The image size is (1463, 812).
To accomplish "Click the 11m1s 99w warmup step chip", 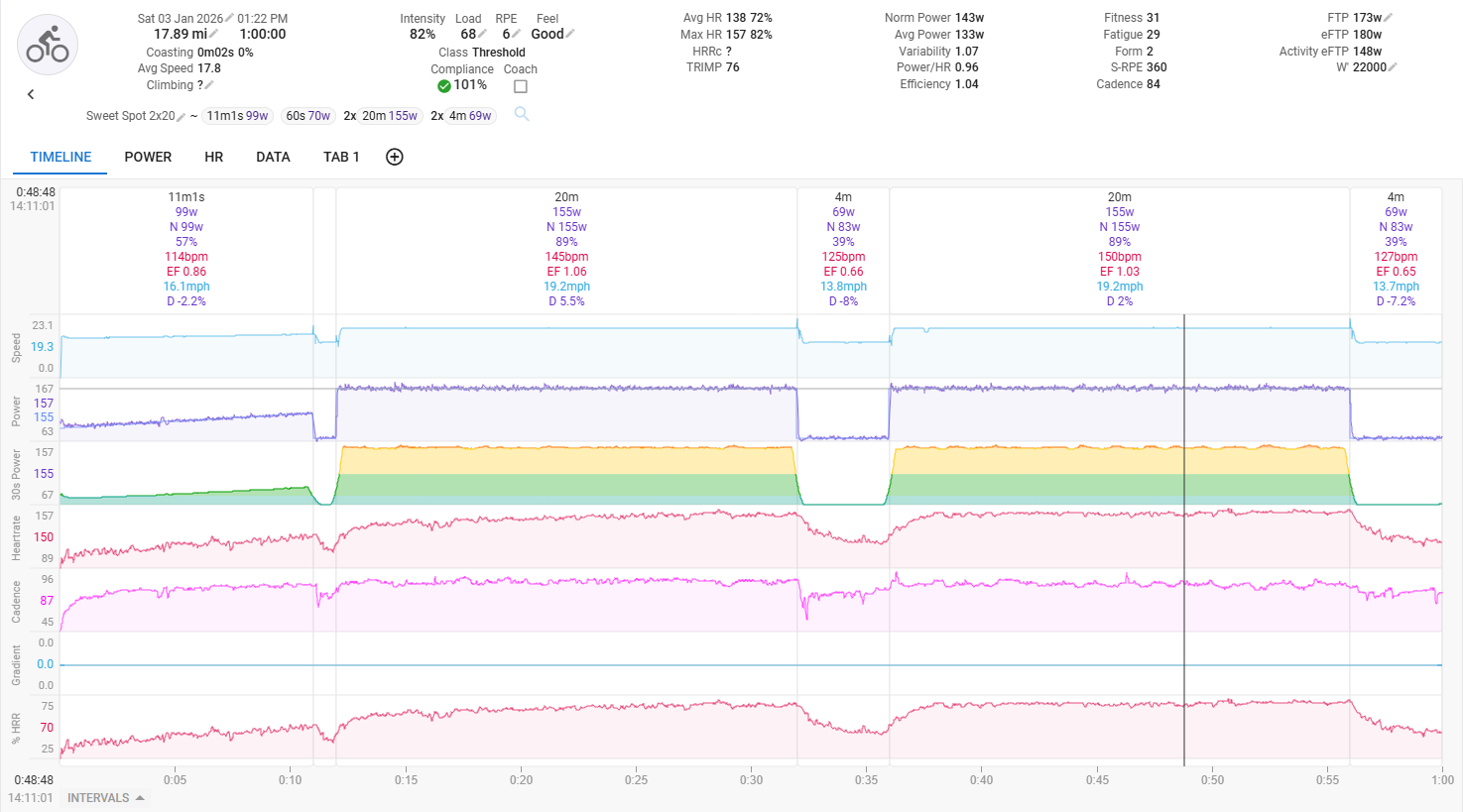I will (x=237, y=116).
